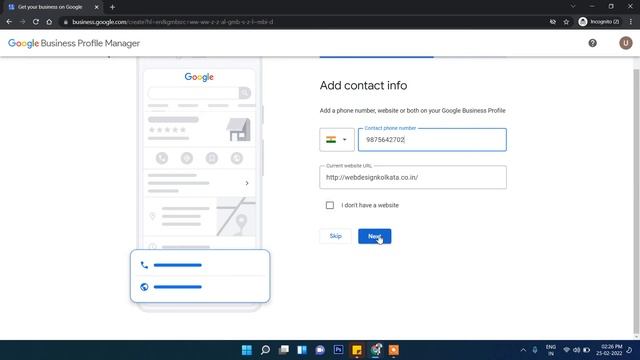This screenshot has width=640, height=360.
Task: Close the 'Get your business on Google' tab
Action: 96,7
